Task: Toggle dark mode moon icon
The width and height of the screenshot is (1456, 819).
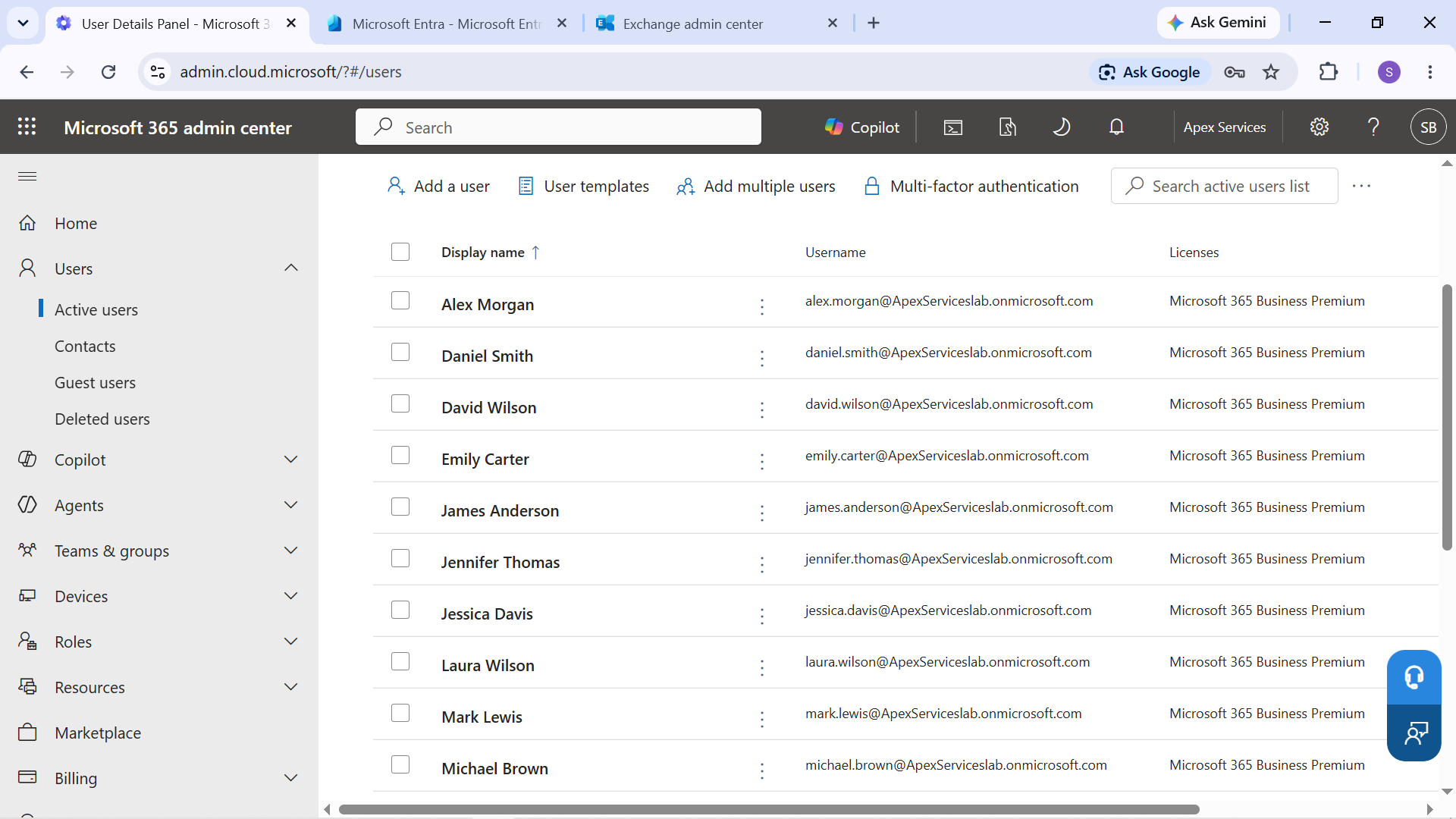Action: pyautogui.click(x=1062, y=127)
